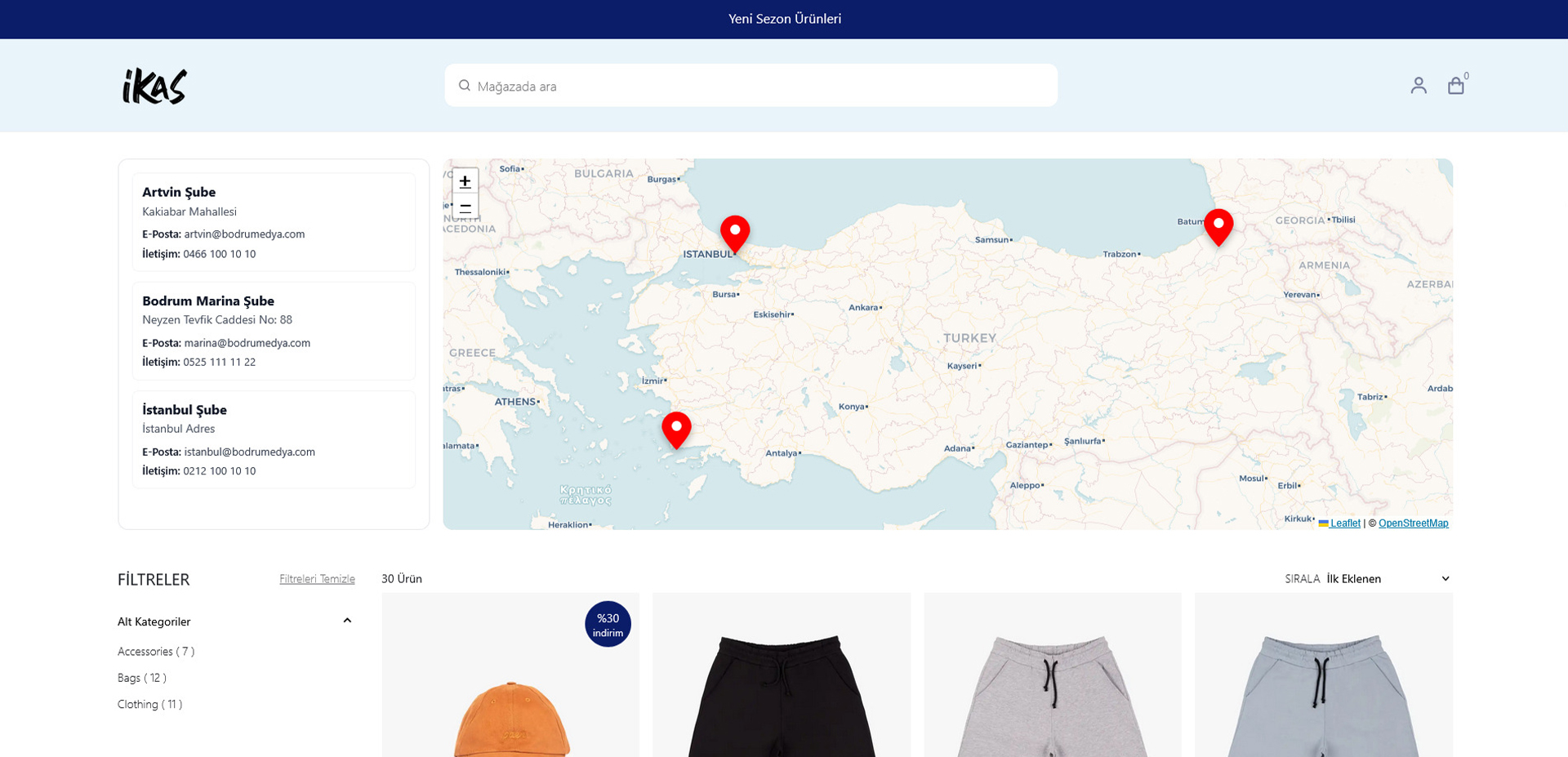Open the OpenStreetMap attribution link
Viewport: 1568px width, 757px height.
(x=1413, y=523)
